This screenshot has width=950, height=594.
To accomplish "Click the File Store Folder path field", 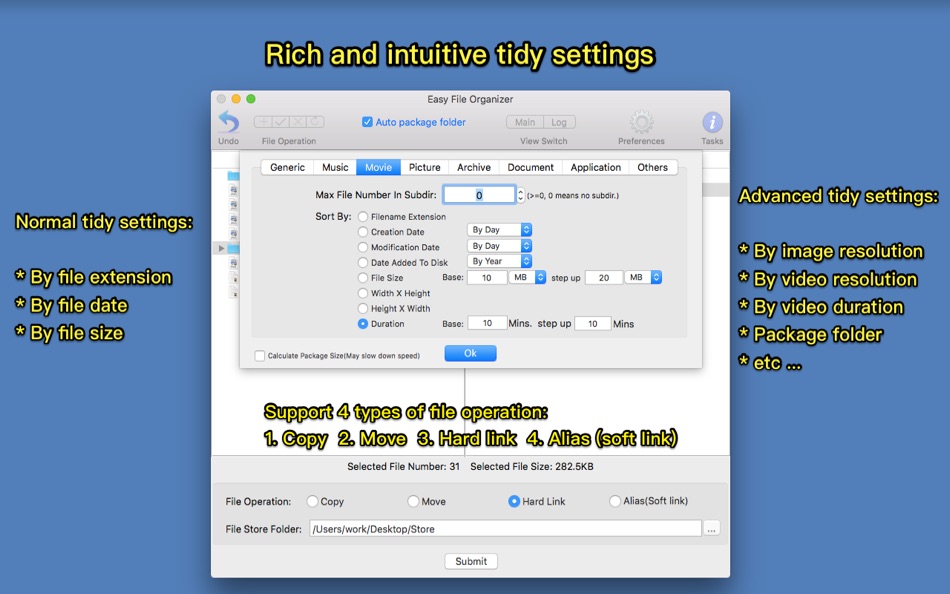I will coord(505,529).
